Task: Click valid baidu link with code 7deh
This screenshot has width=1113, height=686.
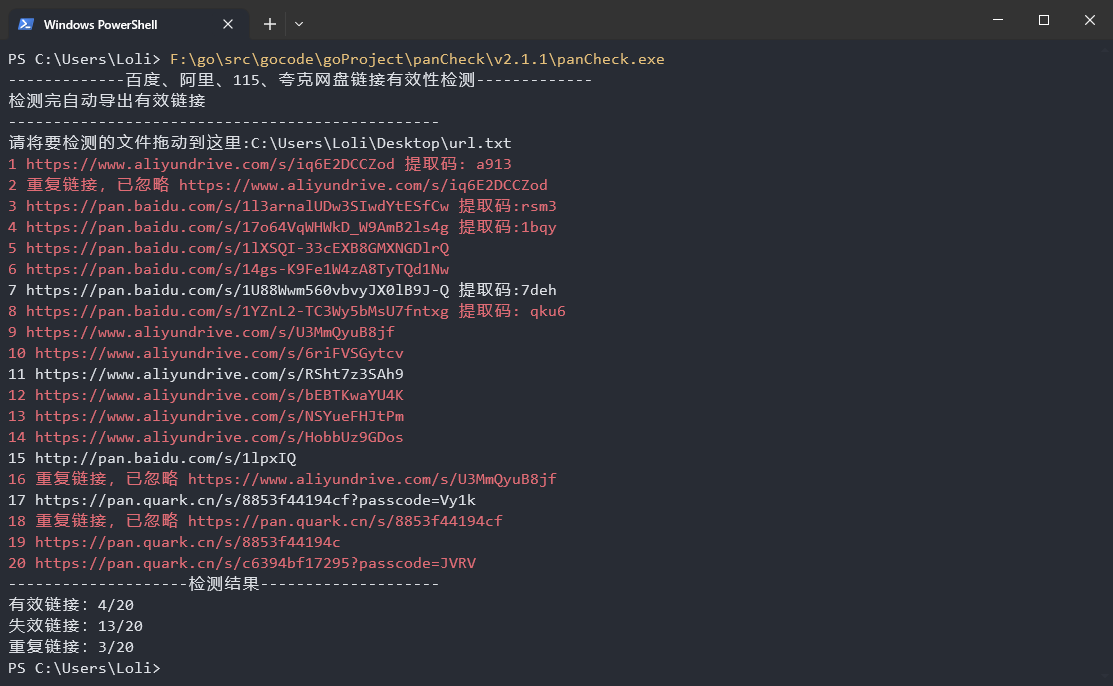Action: click(x=291, y=290)
